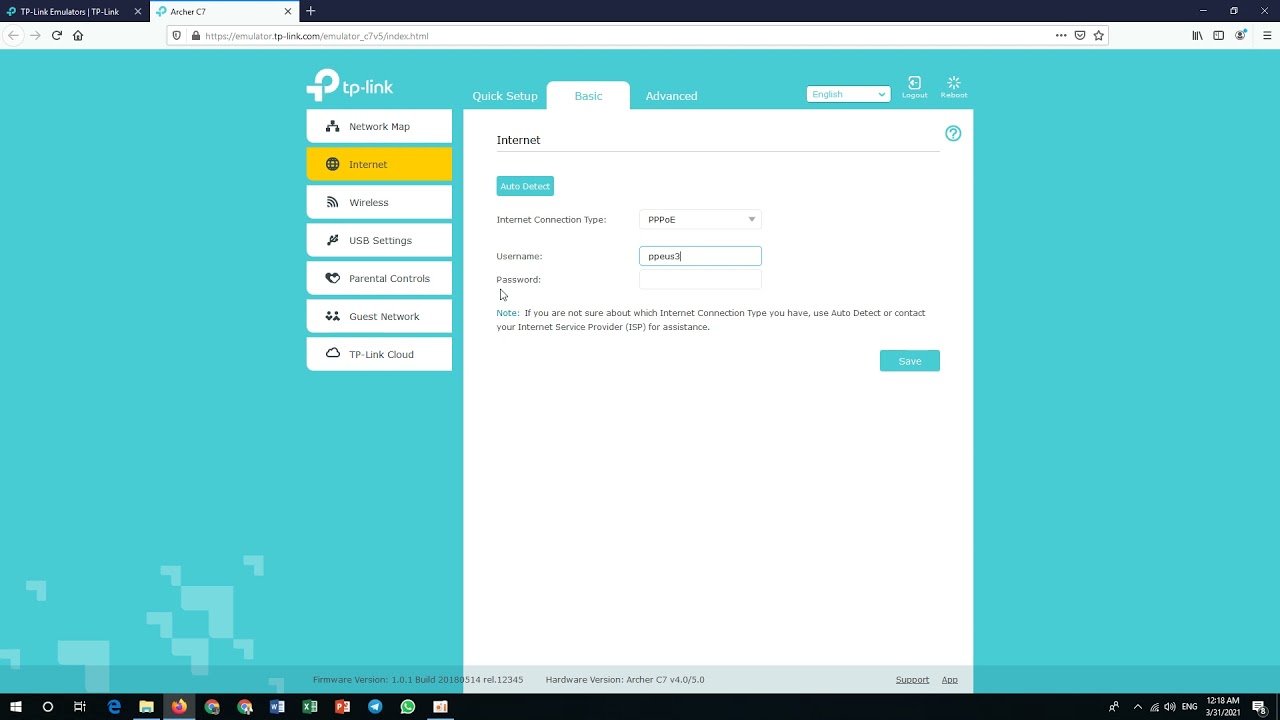
Task: Open Parental Controls
Action: click(x=379, y=278)
